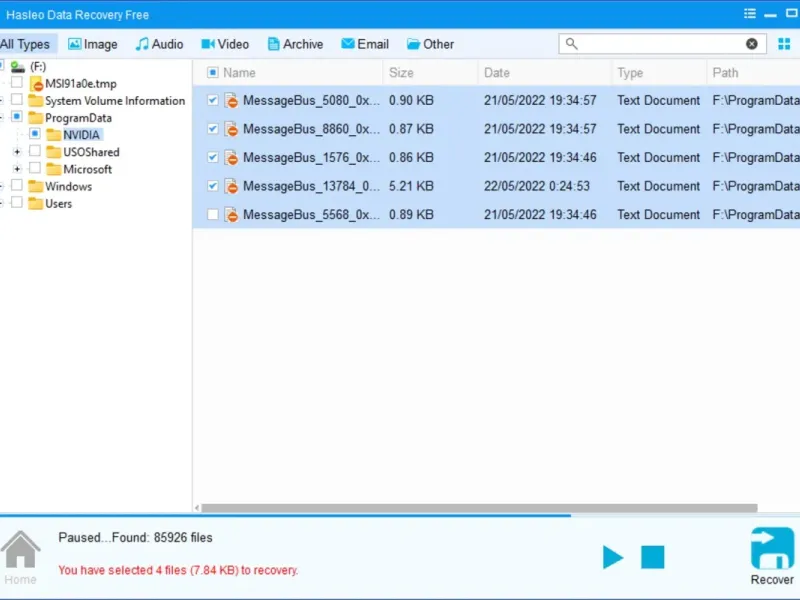Click the F: drive icon
The height and width of the screenshot is (600, 800).
click(x=18, y=67)
